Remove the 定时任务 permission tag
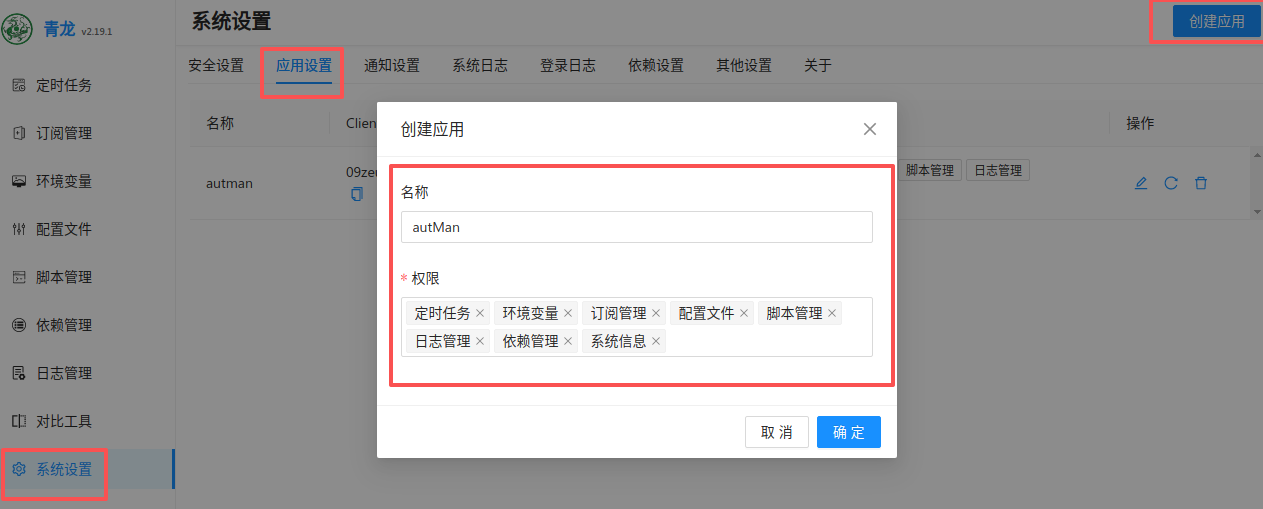Screen dimensions: 1263x509 [480, 314]
